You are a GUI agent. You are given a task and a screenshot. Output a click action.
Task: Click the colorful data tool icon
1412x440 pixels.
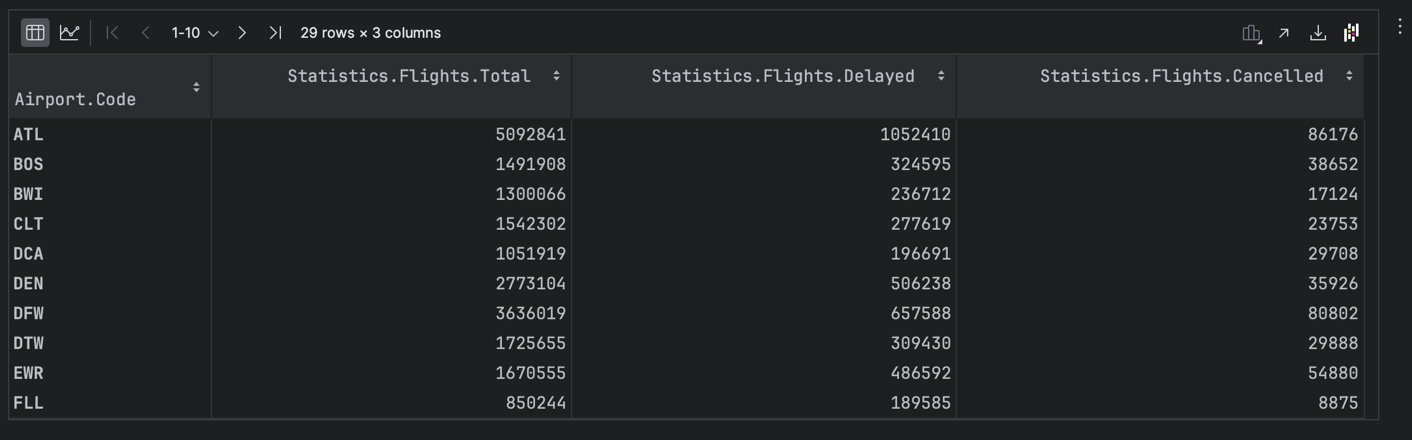pos(1351,33)
